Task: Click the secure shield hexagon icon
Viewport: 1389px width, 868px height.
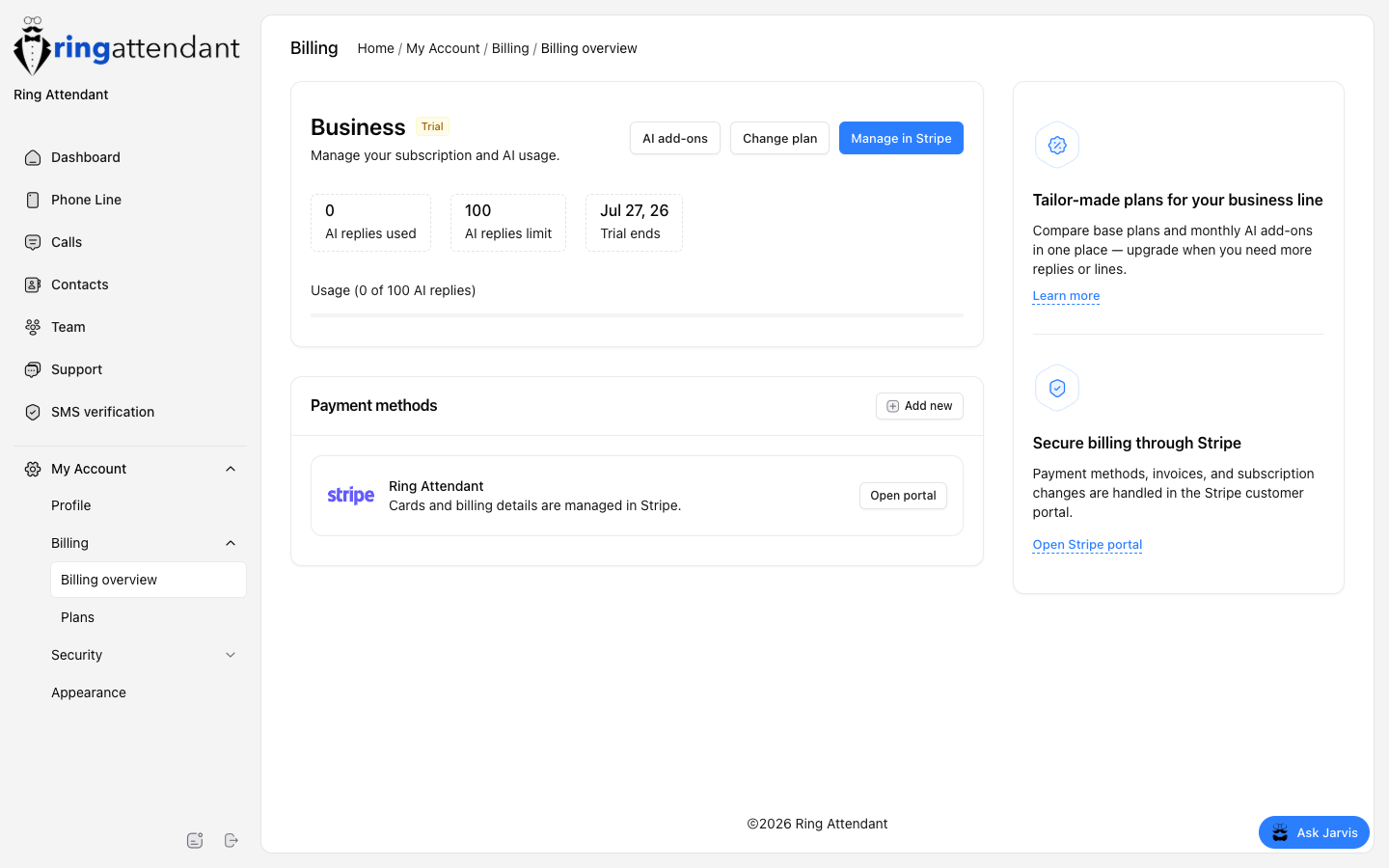Action: (x=1057, y=388)
